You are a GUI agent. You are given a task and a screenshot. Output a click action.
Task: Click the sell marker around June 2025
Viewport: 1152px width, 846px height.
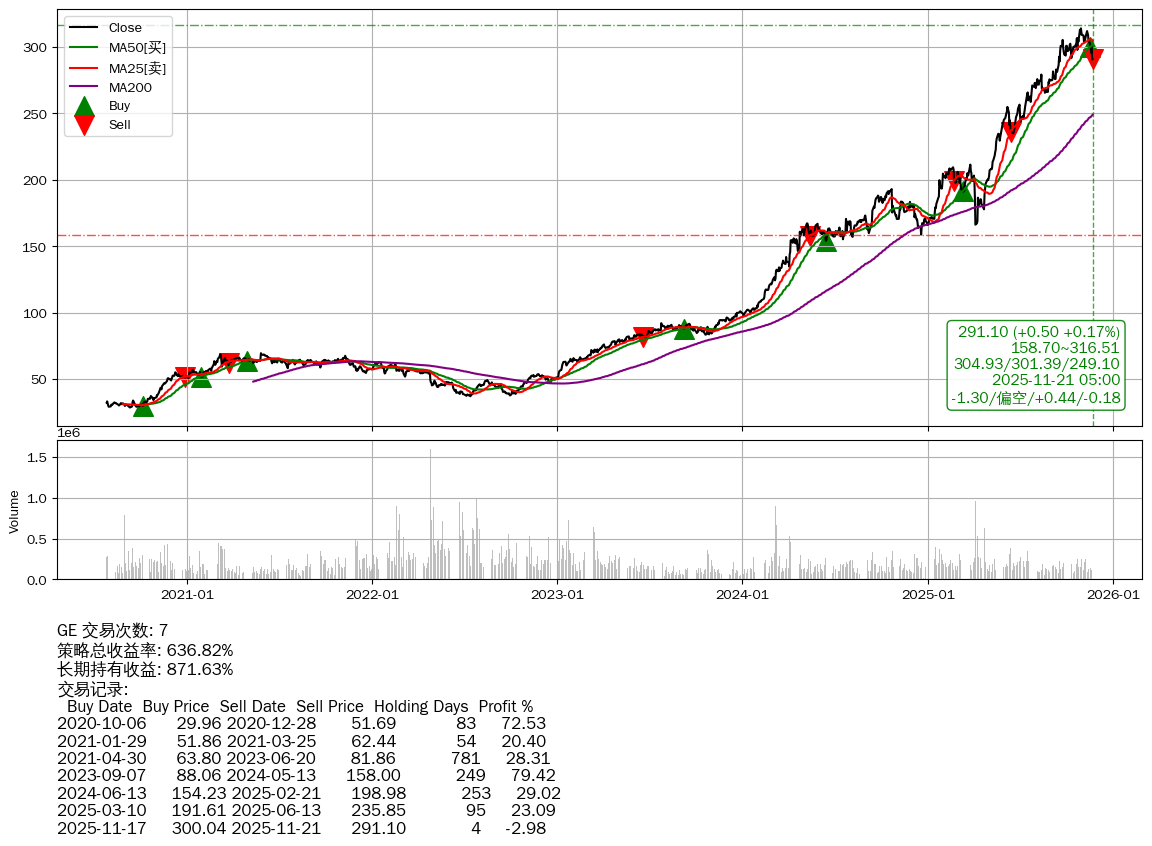point(1011,132)
